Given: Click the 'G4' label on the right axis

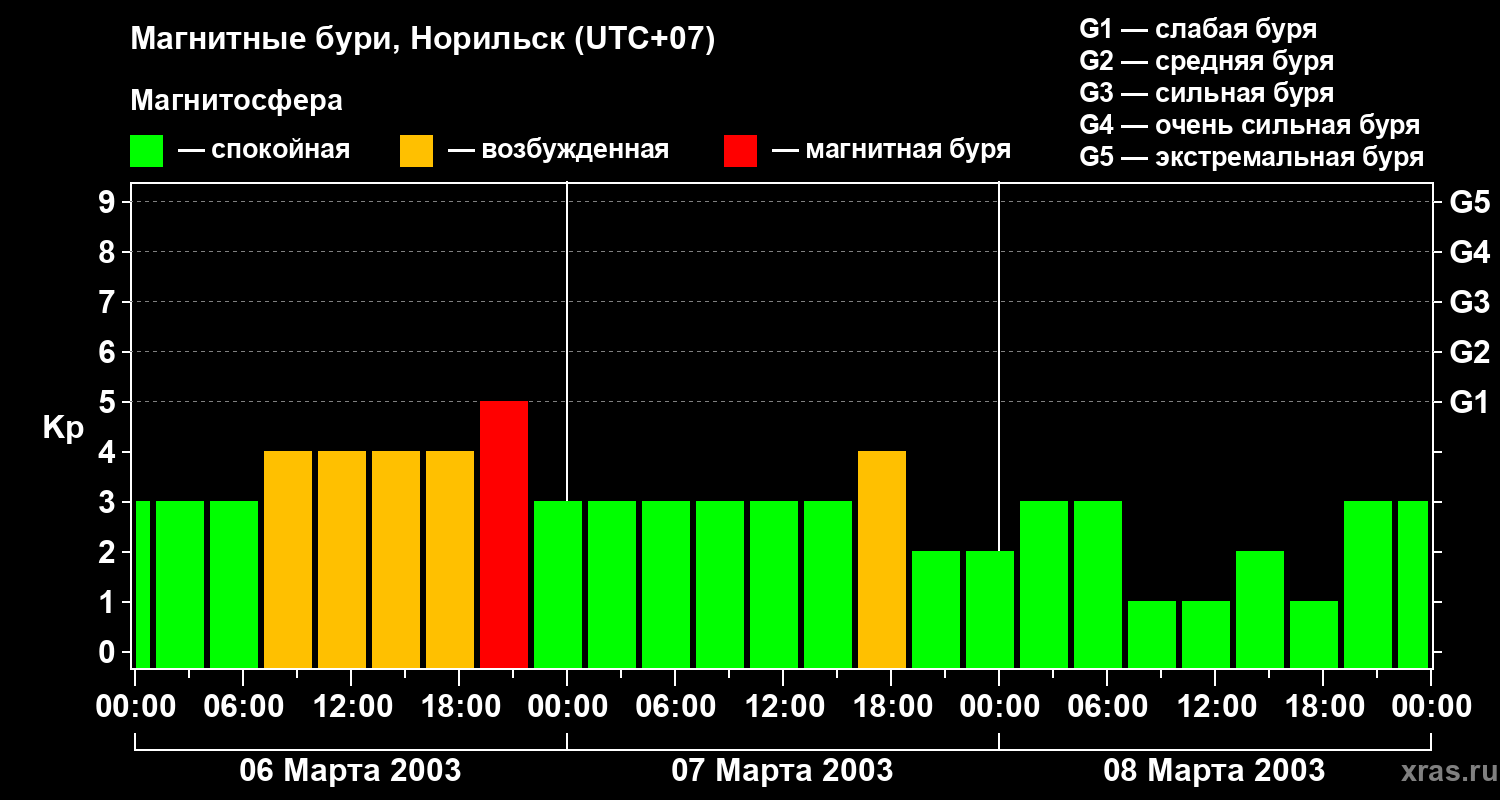Looking at the screenshot, I should [1469, 252].
